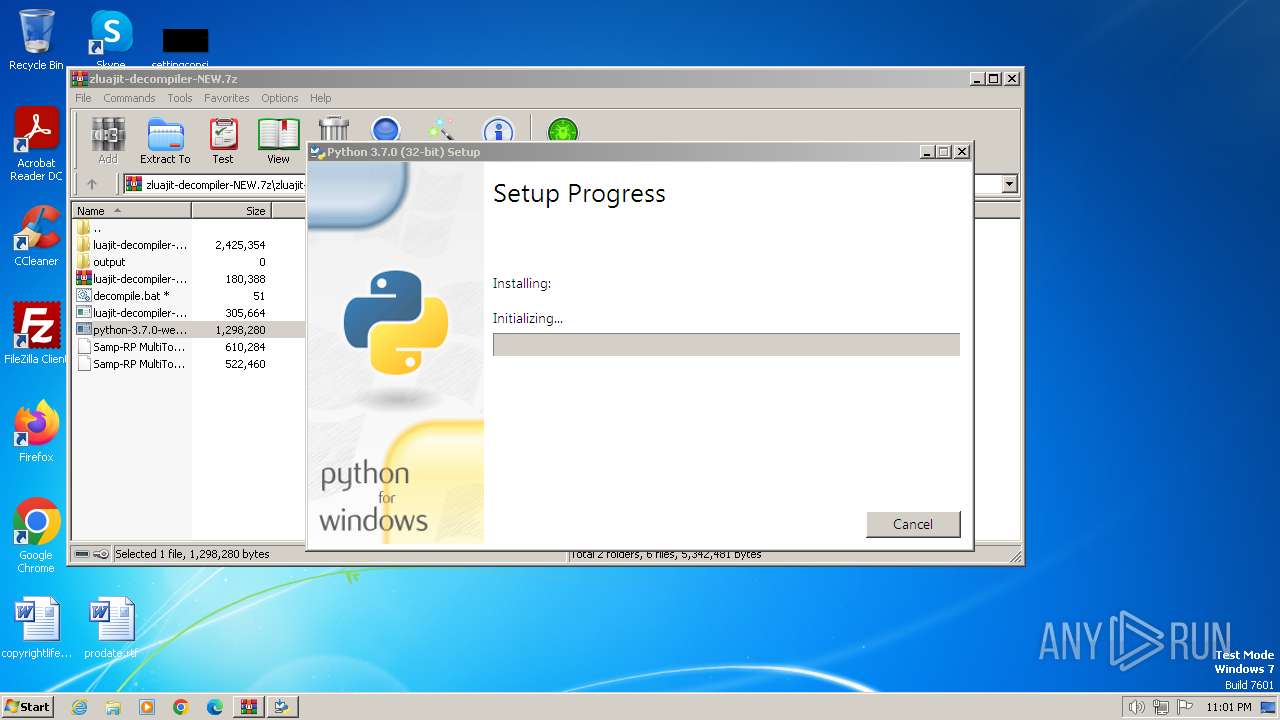1280x720 pixels.
Task: Sort file list by Name column header
Action: pos(132,210)
